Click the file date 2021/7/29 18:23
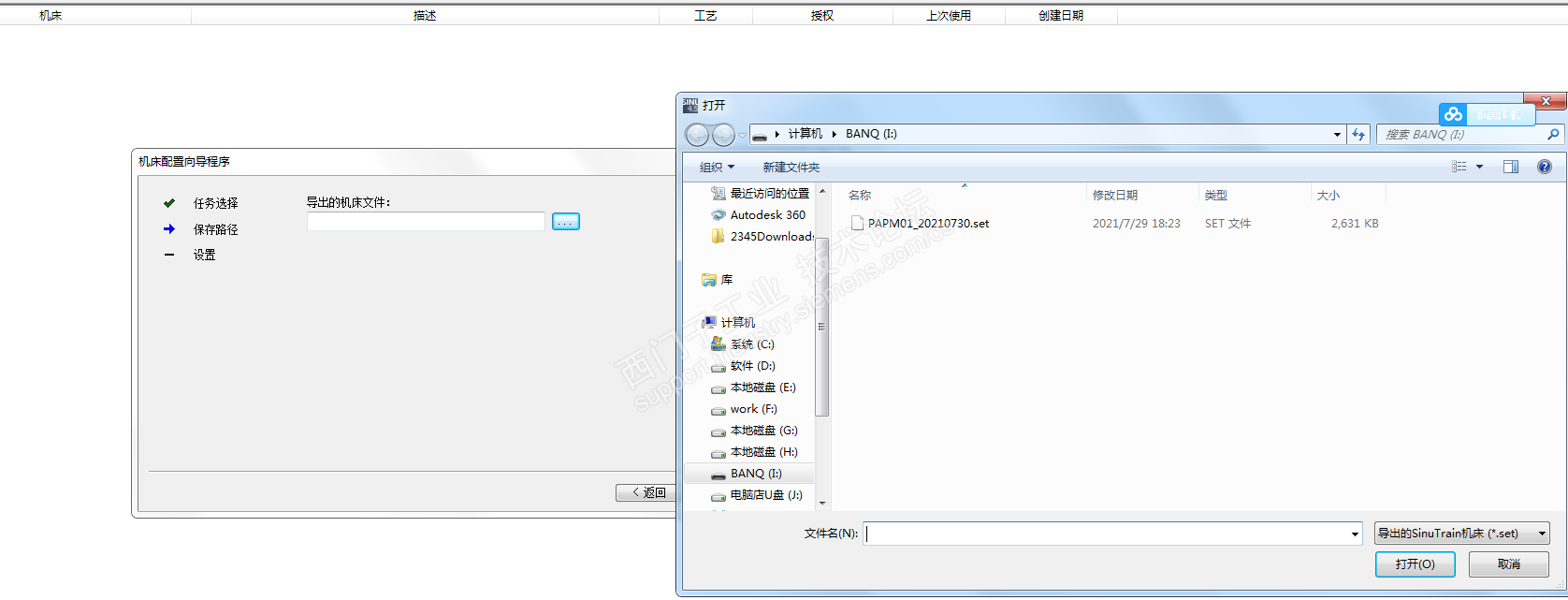1568x600 pixels. [x=1136, y=223]
